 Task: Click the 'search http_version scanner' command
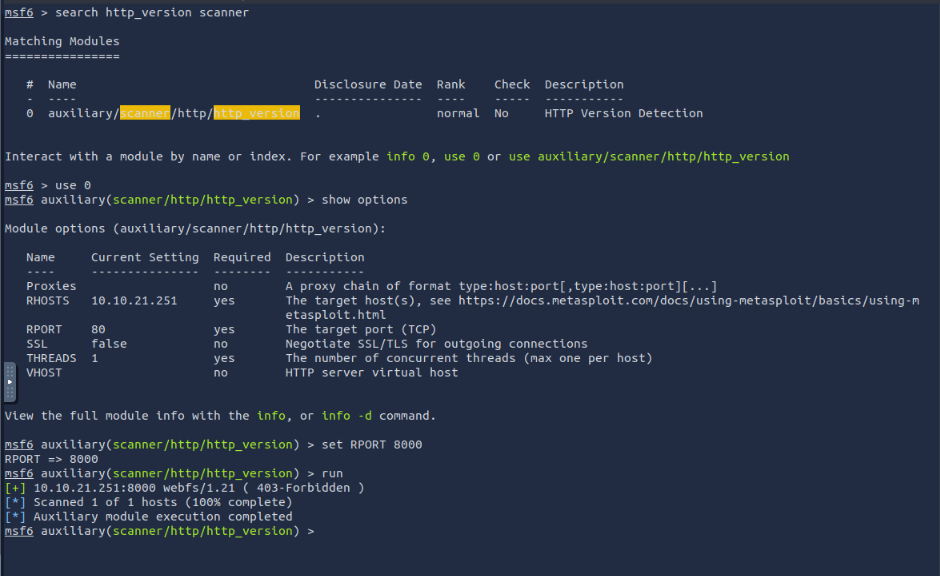152,13
